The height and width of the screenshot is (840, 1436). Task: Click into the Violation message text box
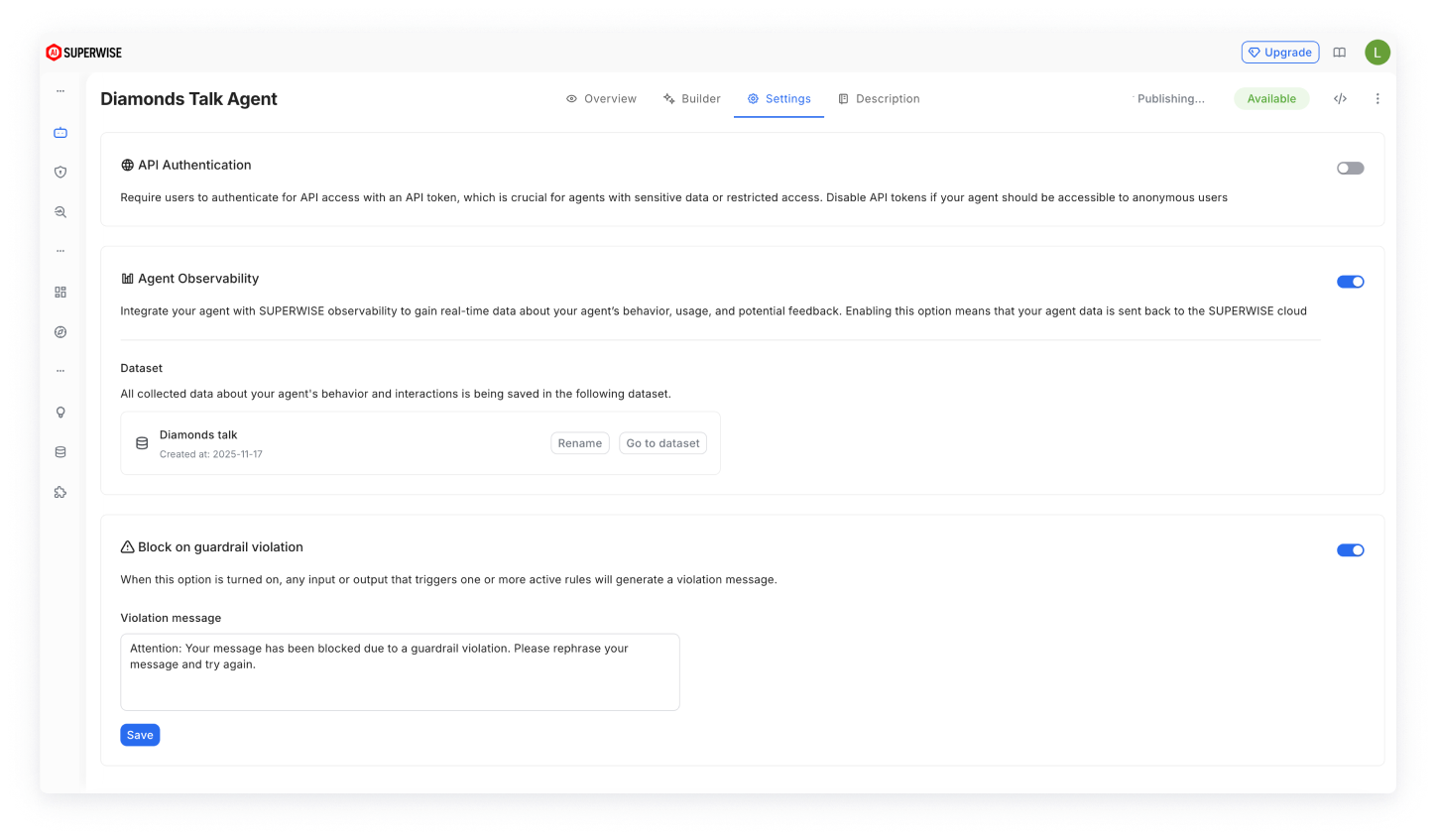pyautogui.click(x=400, y=672)
